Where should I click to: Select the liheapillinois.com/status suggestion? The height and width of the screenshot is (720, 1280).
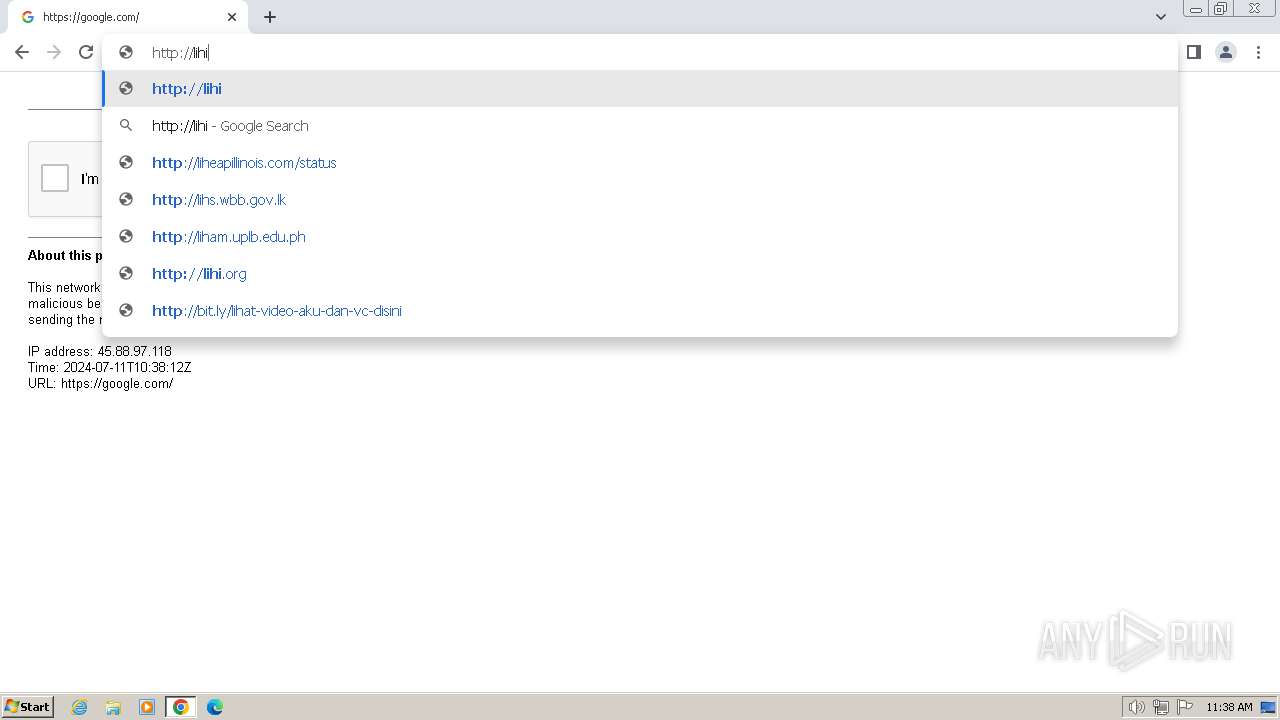(x=640, y=163)
